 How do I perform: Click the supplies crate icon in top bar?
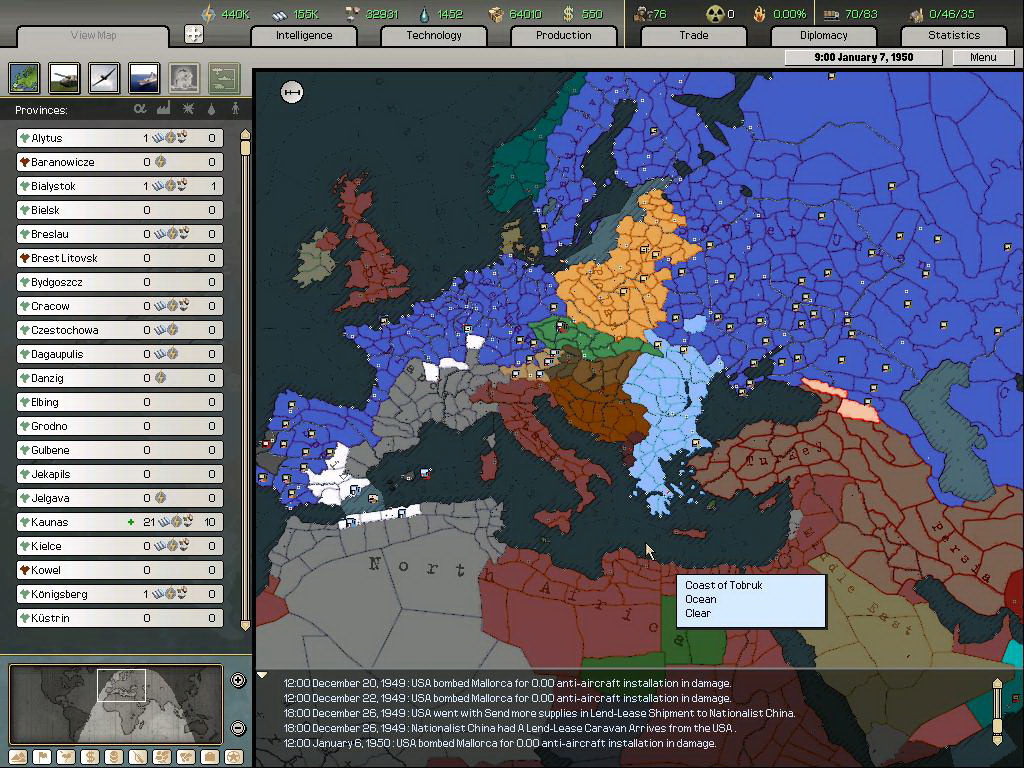(496, 14)
